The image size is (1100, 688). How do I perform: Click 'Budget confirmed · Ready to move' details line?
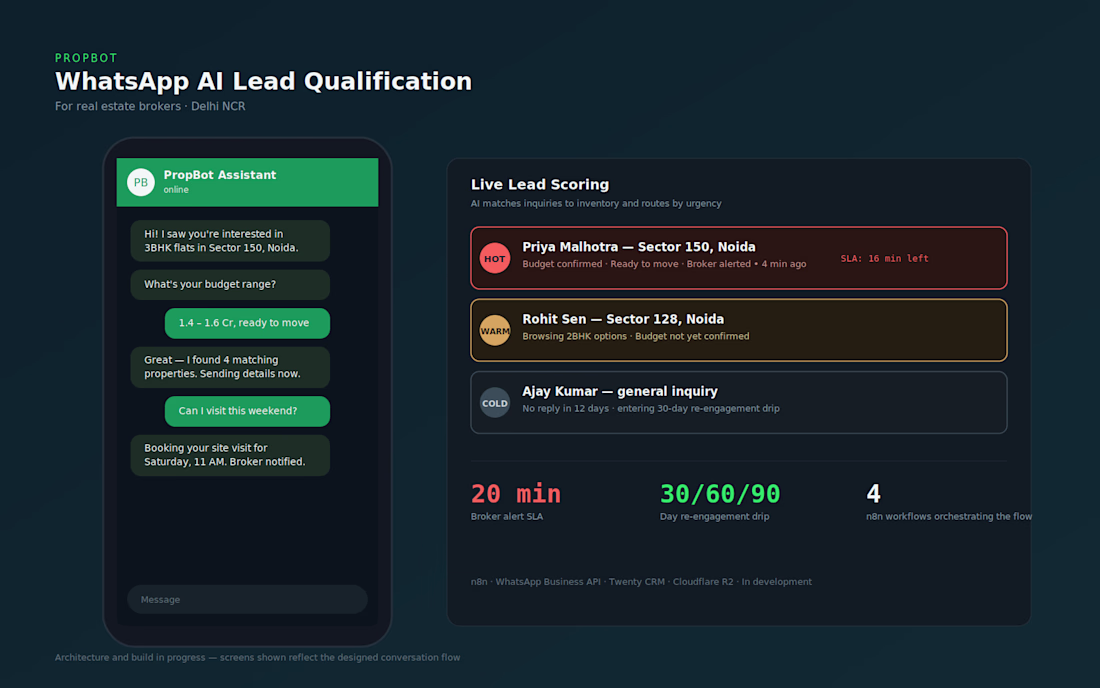click(664, 264)
